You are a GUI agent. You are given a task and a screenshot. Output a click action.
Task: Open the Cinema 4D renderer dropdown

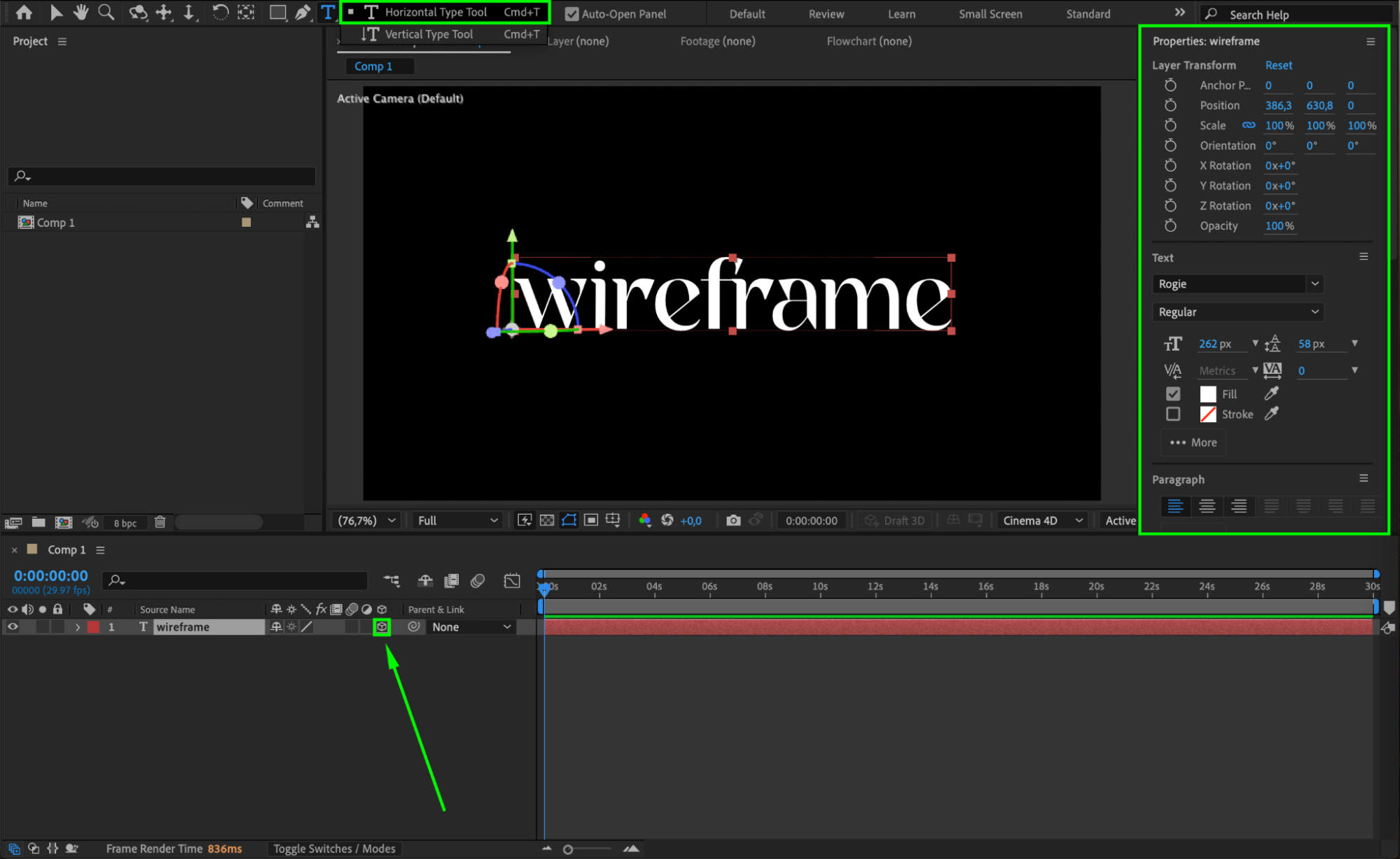(1042, 520)
